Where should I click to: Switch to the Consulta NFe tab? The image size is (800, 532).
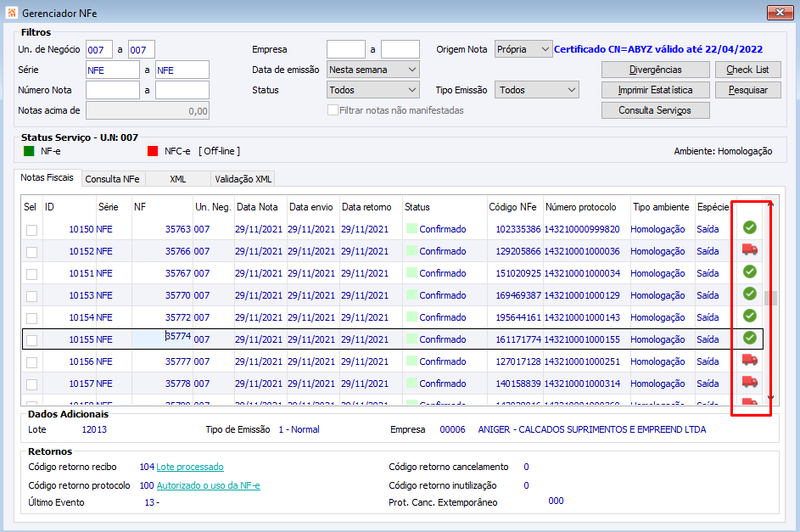112,179
